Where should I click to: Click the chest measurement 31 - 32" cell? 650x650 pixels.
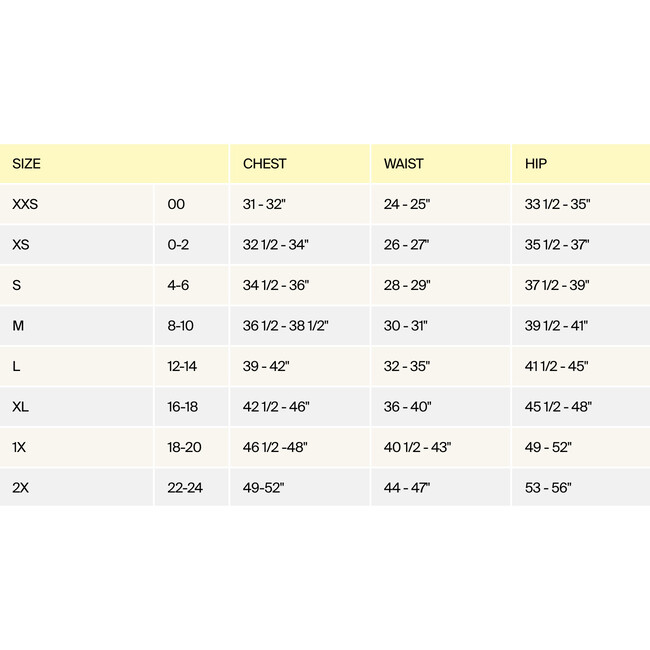click(265, 204)
